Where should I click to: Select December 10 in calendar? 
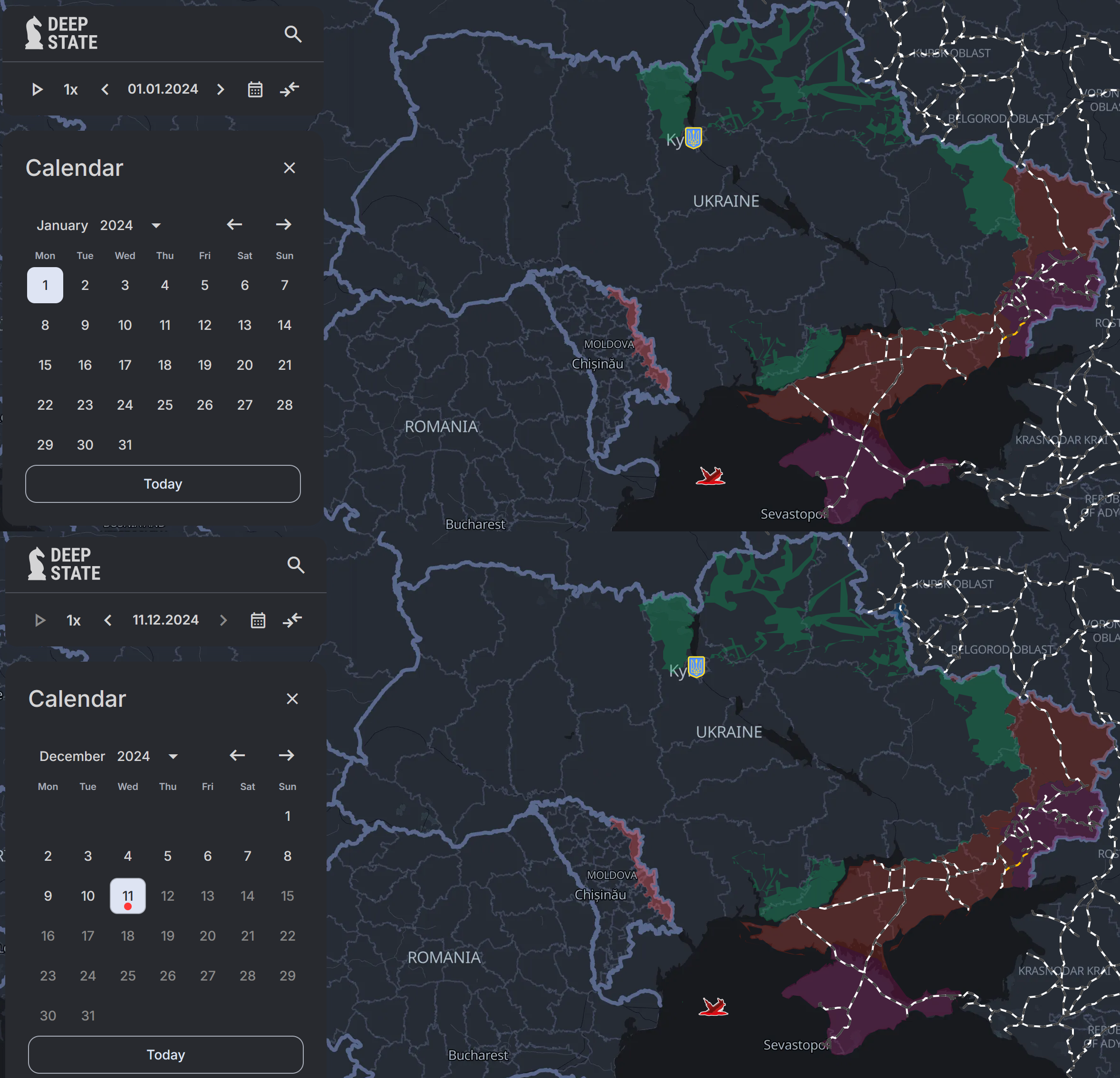[88, 896]
